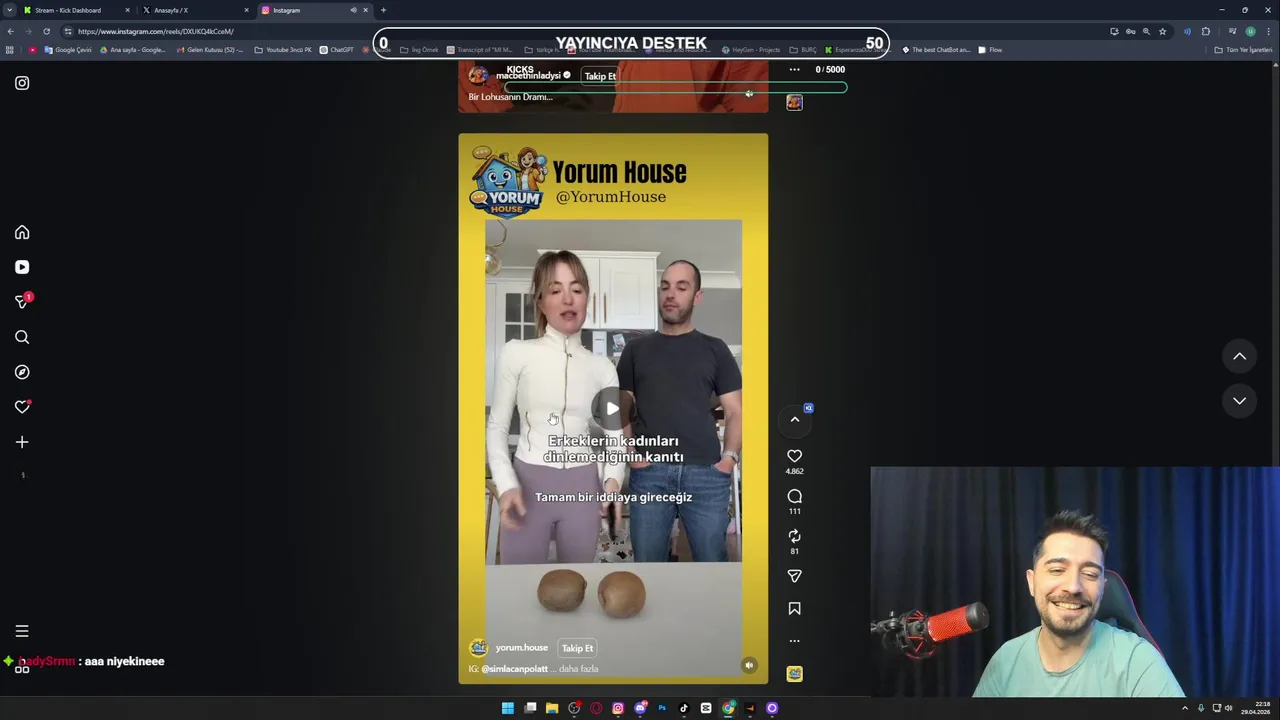Save the reel with bookmark icon

794,608
